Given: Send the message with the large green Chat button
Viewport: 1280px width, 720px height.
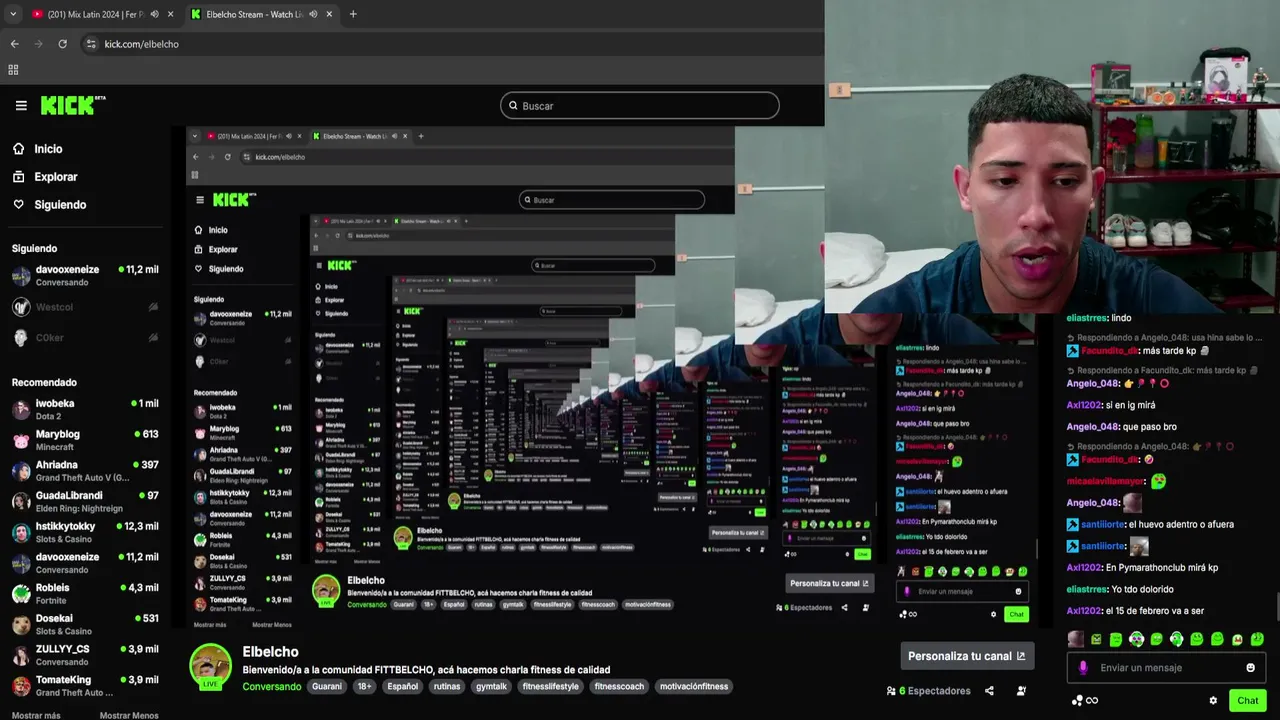Looking at the screenshot, I should point(1247,701).
